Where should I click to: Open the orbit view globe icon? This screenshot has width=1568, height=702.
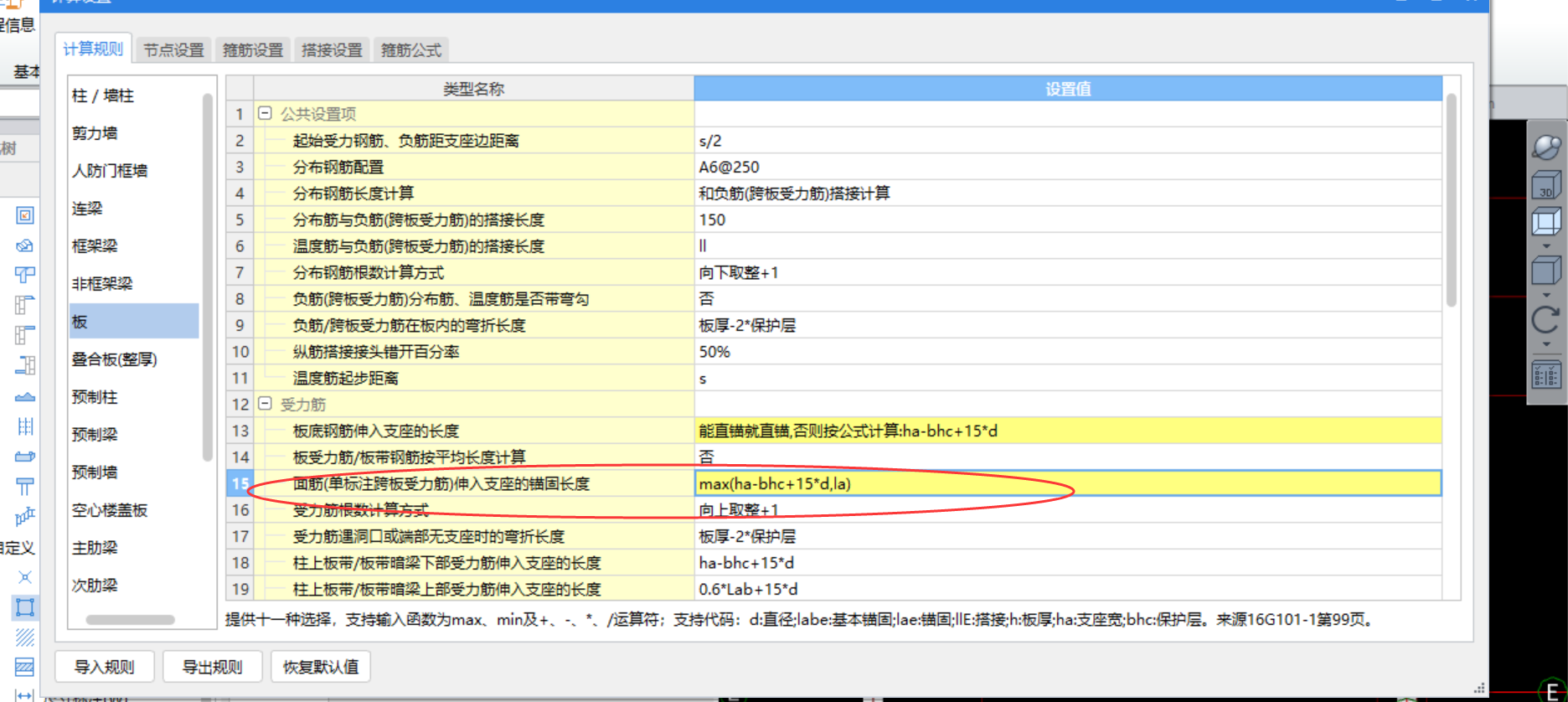click(x=1546, y=147)
